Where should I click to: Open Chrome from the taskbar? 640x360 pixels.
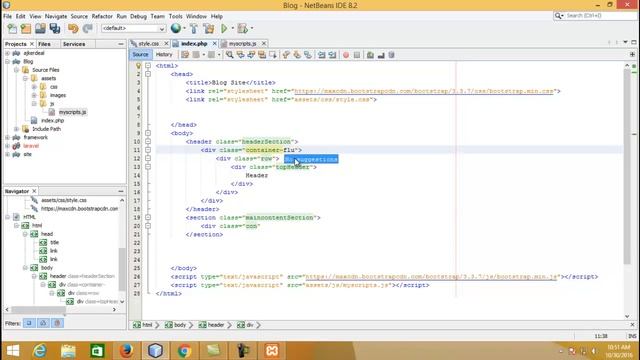pos(184,351)
